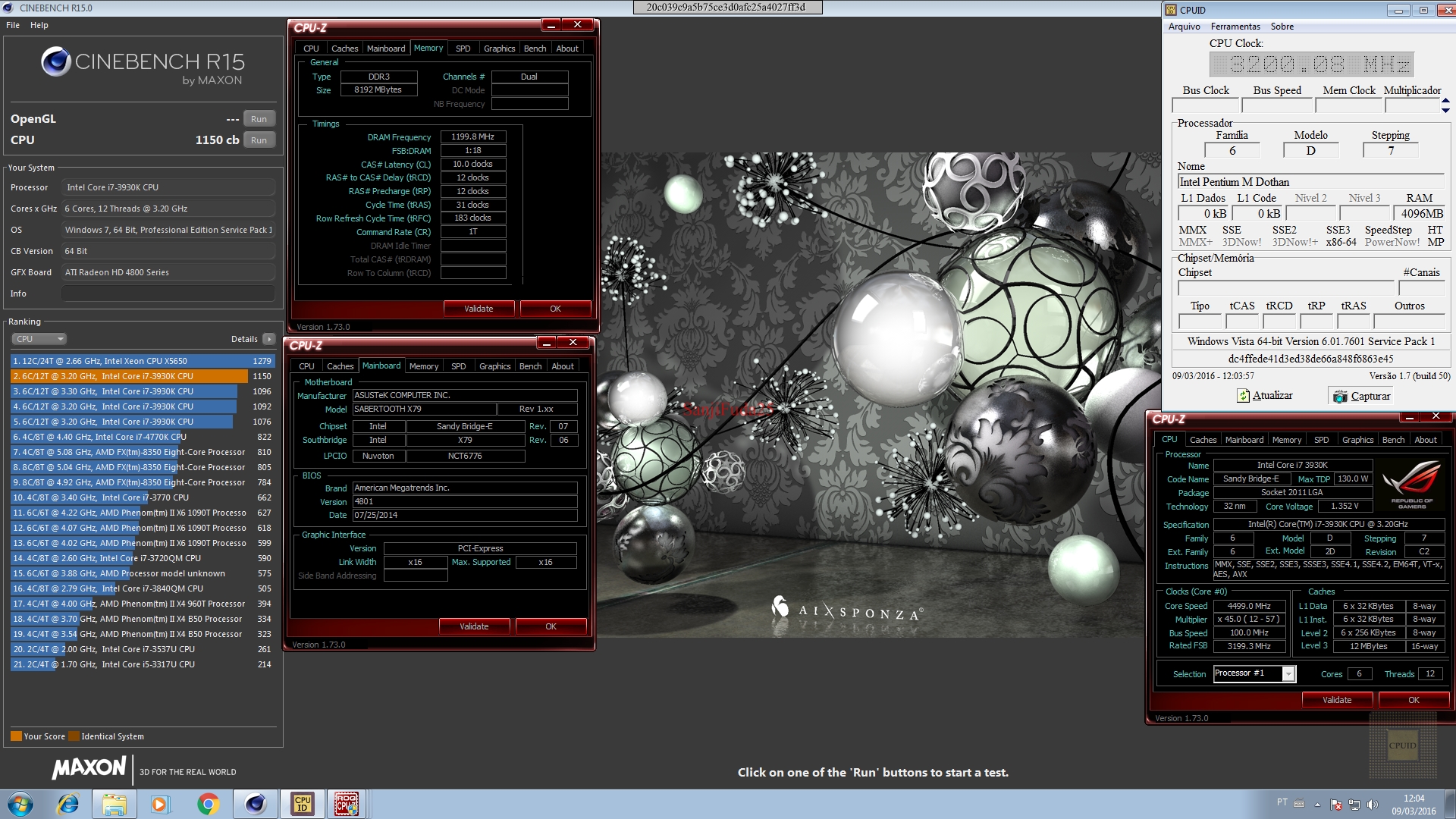1456x819 pixels.
Task: Open Mainboard tab in bottom-right CPU-Z window
Action: coord(1244,440)
